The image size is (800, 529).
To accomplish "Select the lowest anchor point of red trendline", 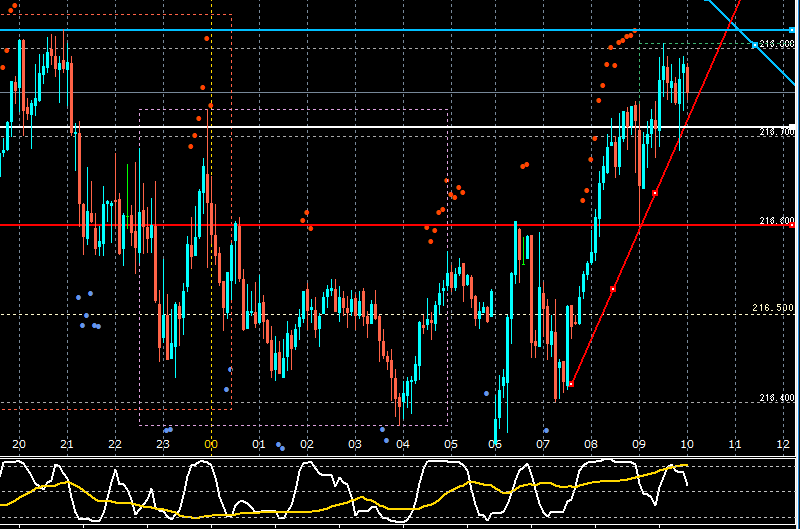I will tap(571, 384).
